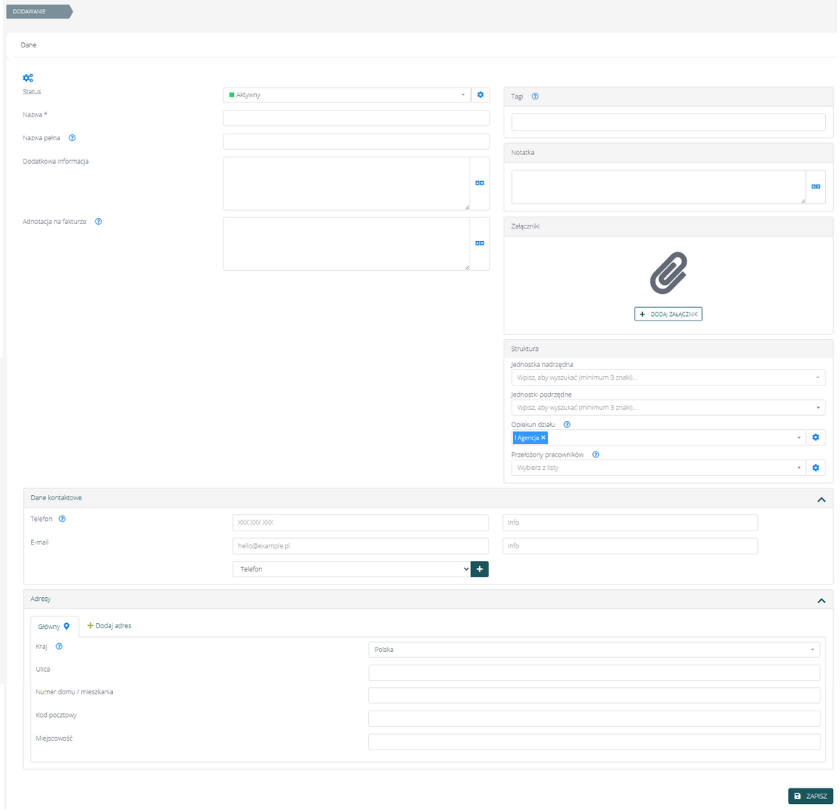Click the translation icon beside Adnotacja na fakturze textarea

click(479, 243)
